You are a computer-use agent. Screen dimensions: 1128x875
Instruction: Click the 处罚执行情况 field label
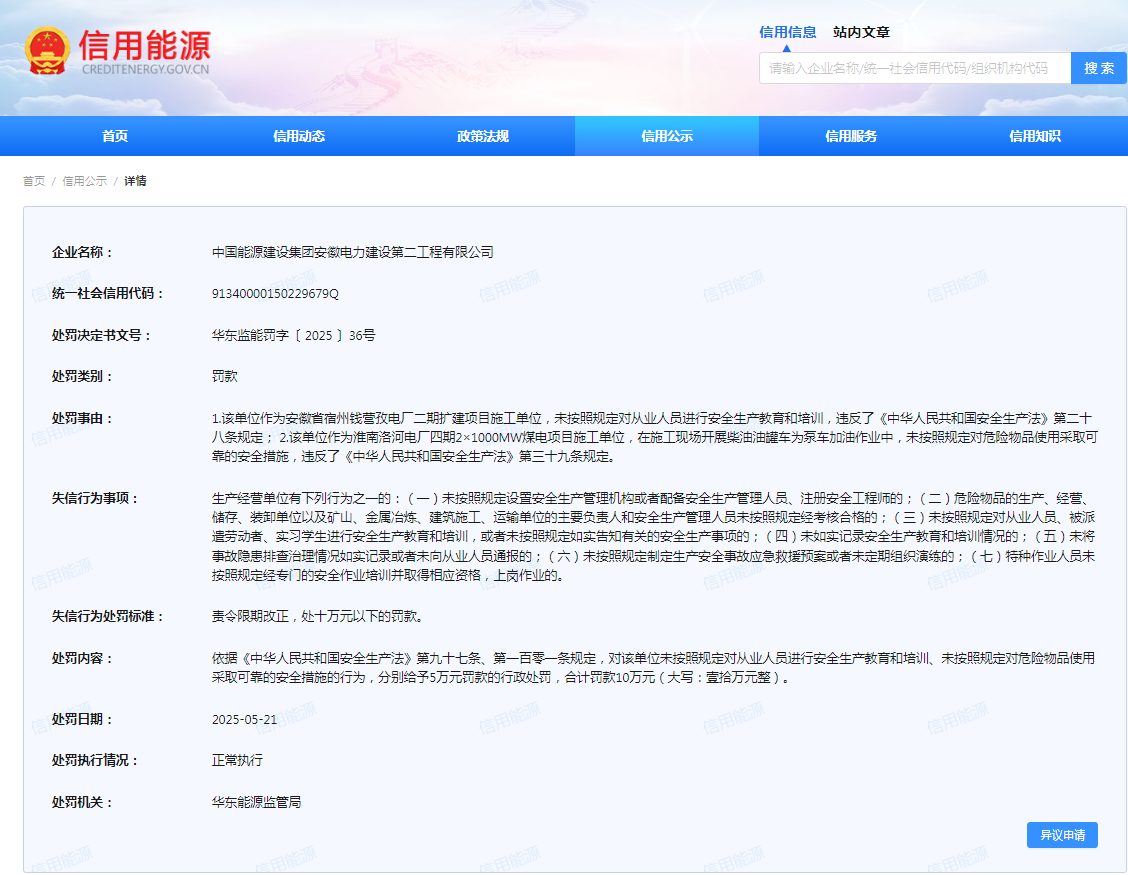coord(95,761)
